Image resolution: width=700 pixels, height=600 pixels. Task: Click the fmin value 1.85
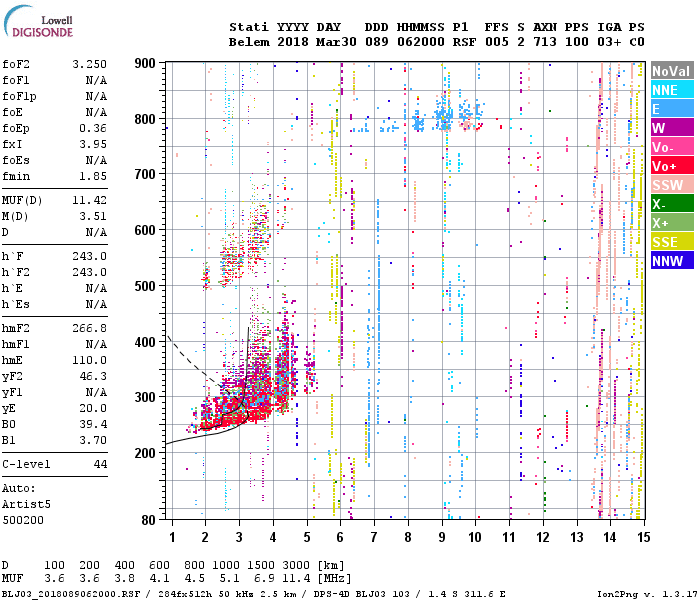93,176
